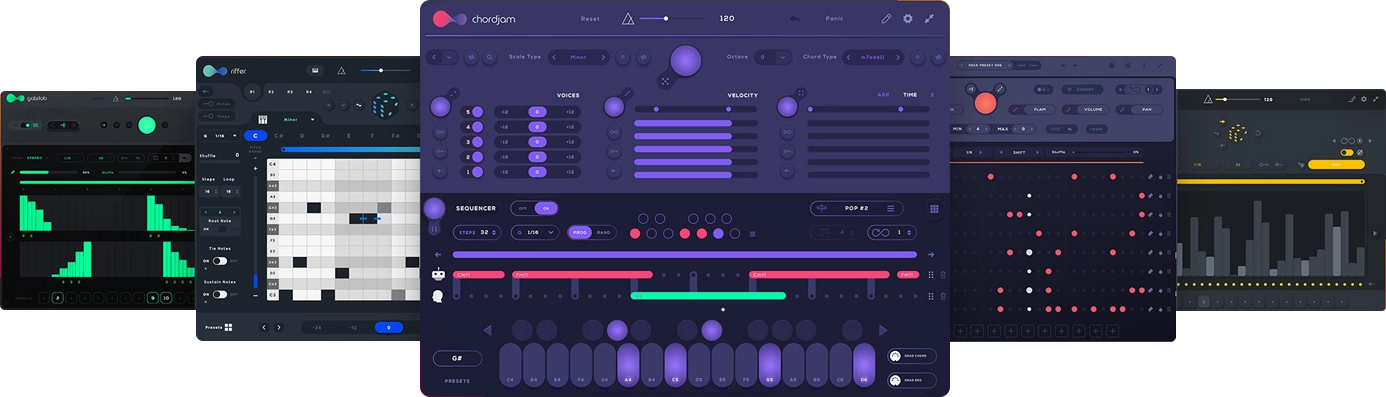Click Chordjam expand window arrows icon
The width and height of the screenshot is (1386, 397).
coord(930,18)
